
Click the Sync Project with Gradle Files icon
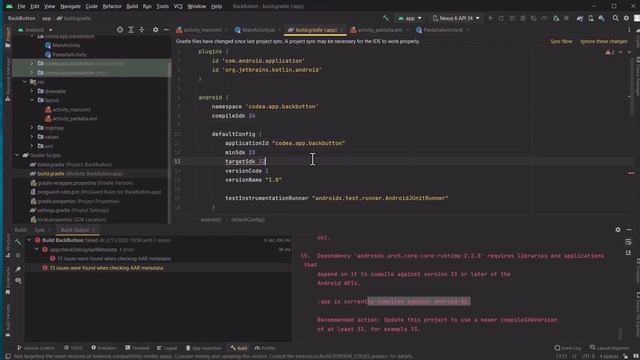(x=580, y=18)
